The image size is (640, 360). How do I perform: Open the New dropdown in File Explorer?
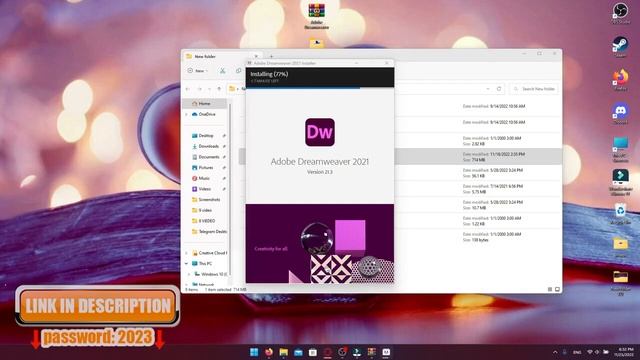(x=198, y=71)
